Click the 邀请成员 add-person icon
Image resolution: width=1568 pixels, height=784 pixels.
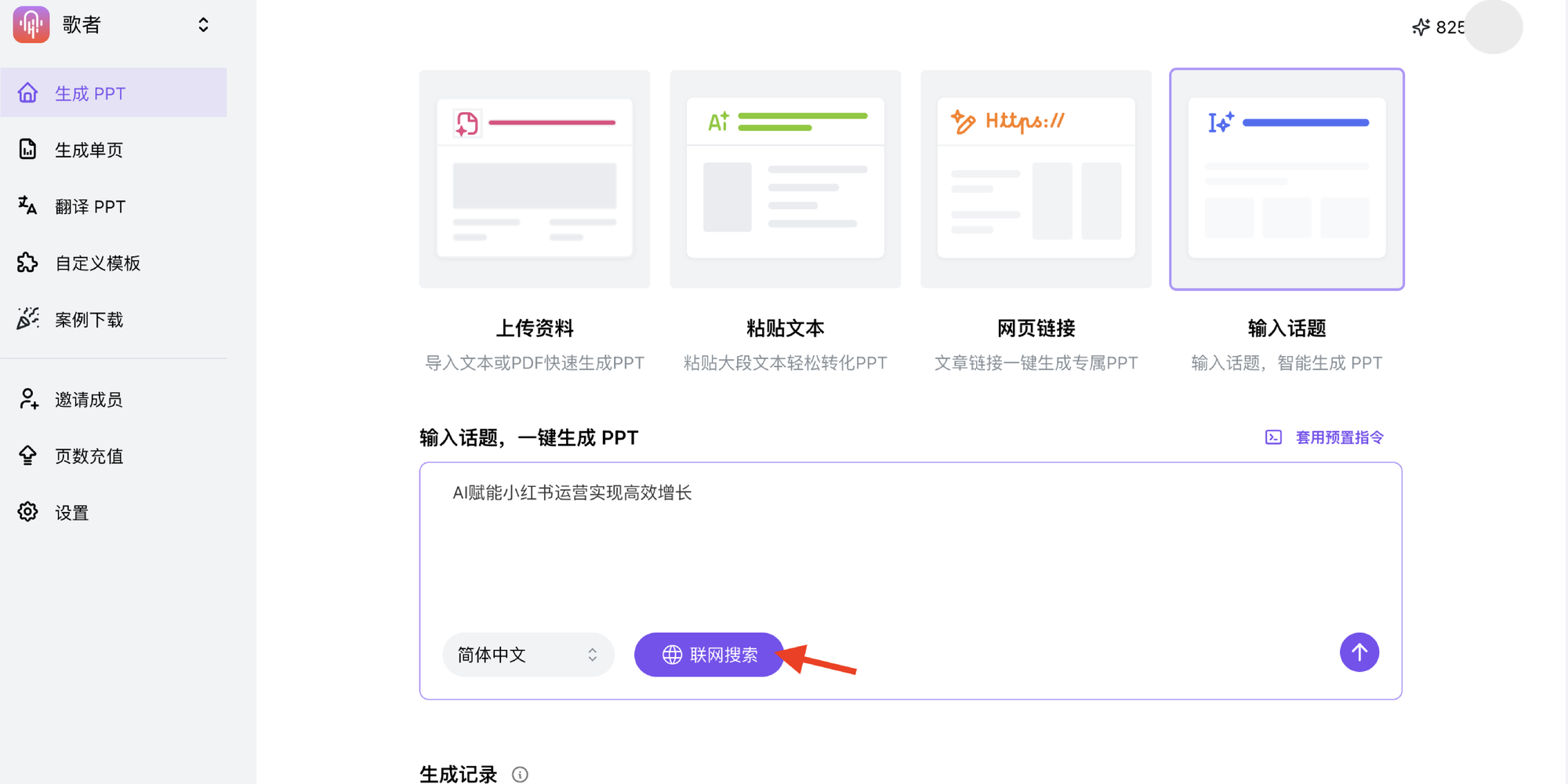point(28,399)
